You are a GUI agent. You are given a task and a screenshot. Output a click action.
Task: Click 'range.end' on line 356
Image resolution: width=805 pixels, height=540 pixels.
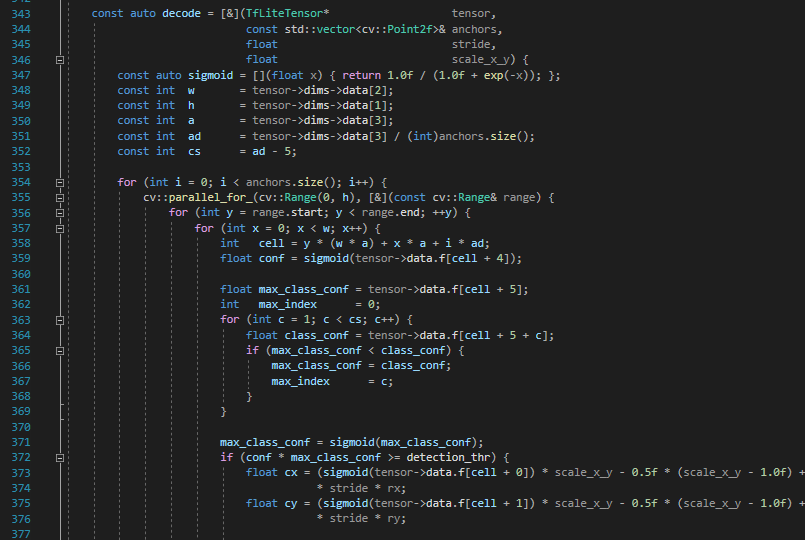tap(390, 213)
